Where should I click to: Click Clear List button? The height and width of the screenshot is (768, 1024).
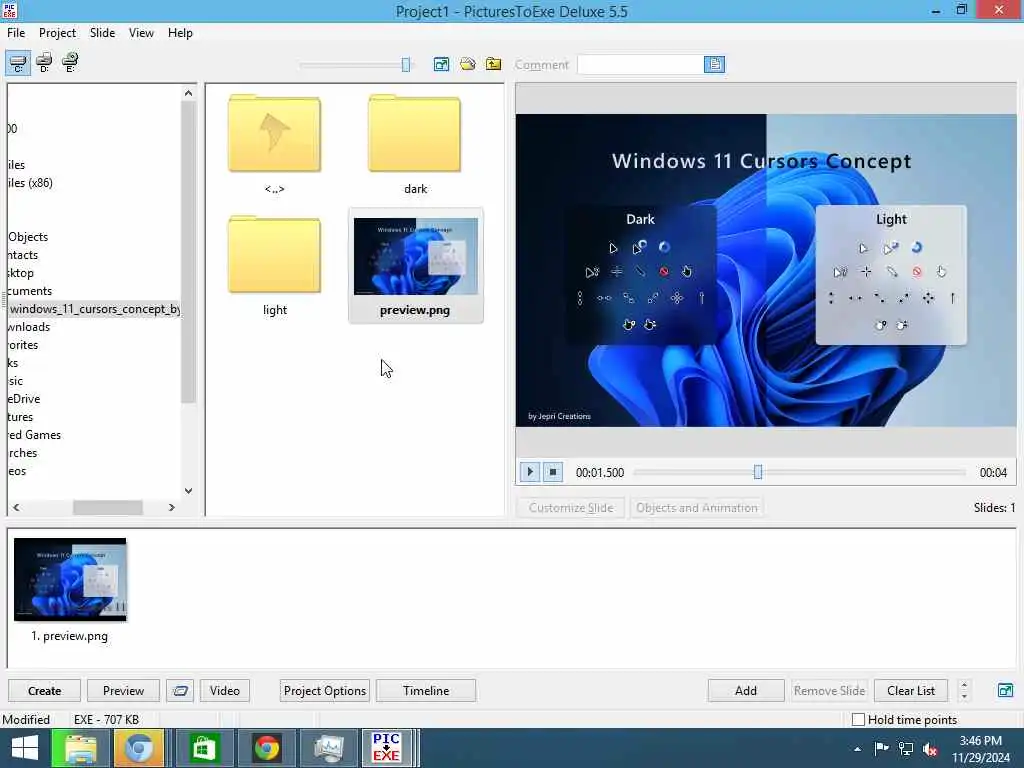coord(911,690)
